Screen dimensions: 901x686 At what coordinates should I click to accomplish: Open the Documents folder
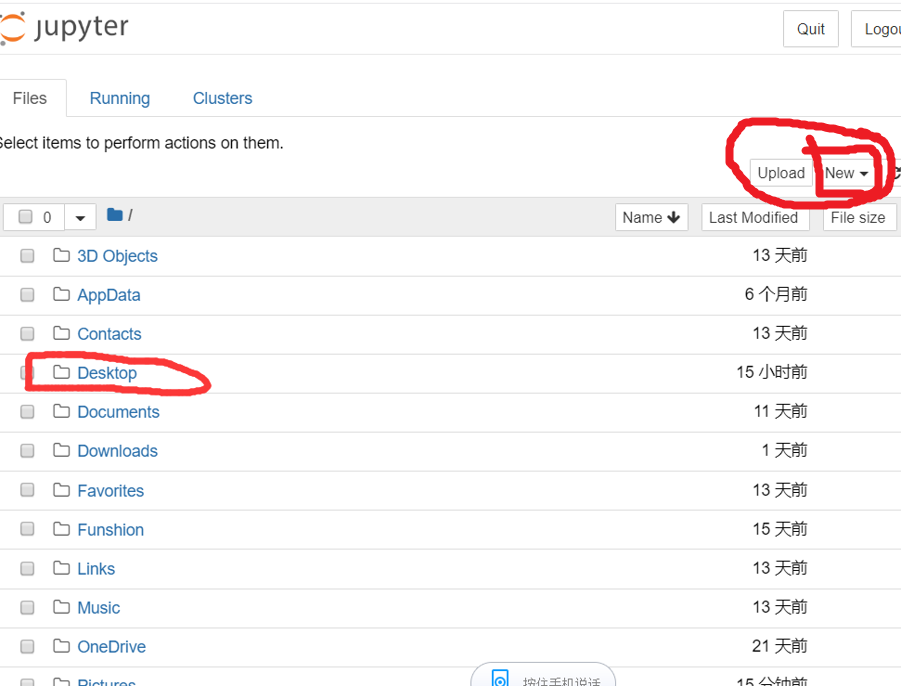(118, 412)
